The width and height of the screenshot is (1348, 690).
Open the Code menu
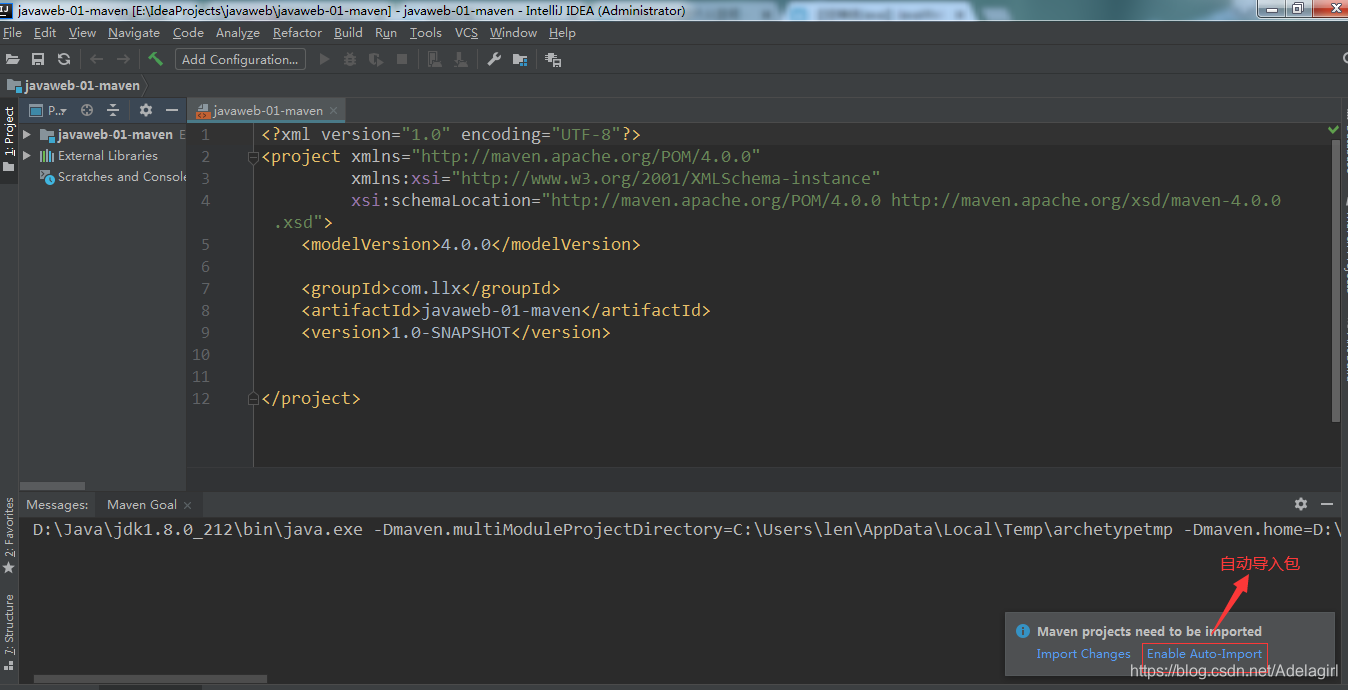188,32
